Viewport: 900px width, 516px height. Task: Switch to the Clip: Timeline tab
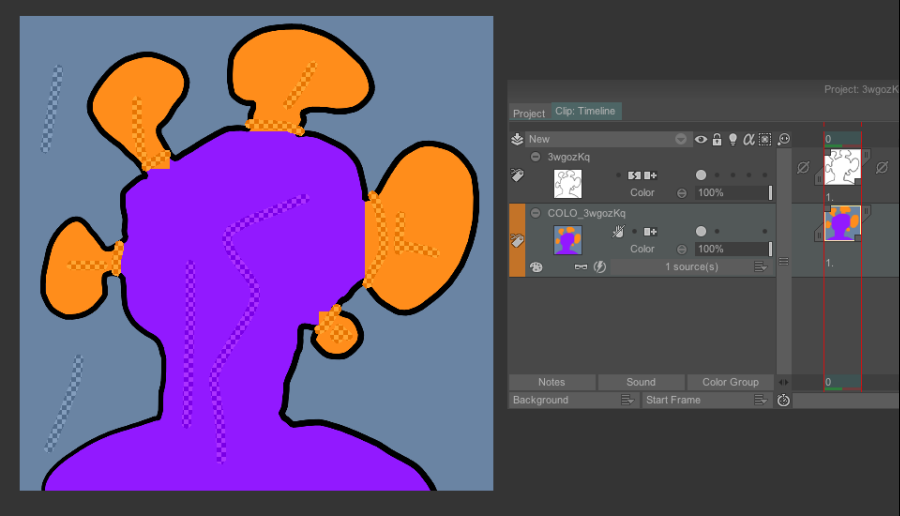(x=585, y=111)
